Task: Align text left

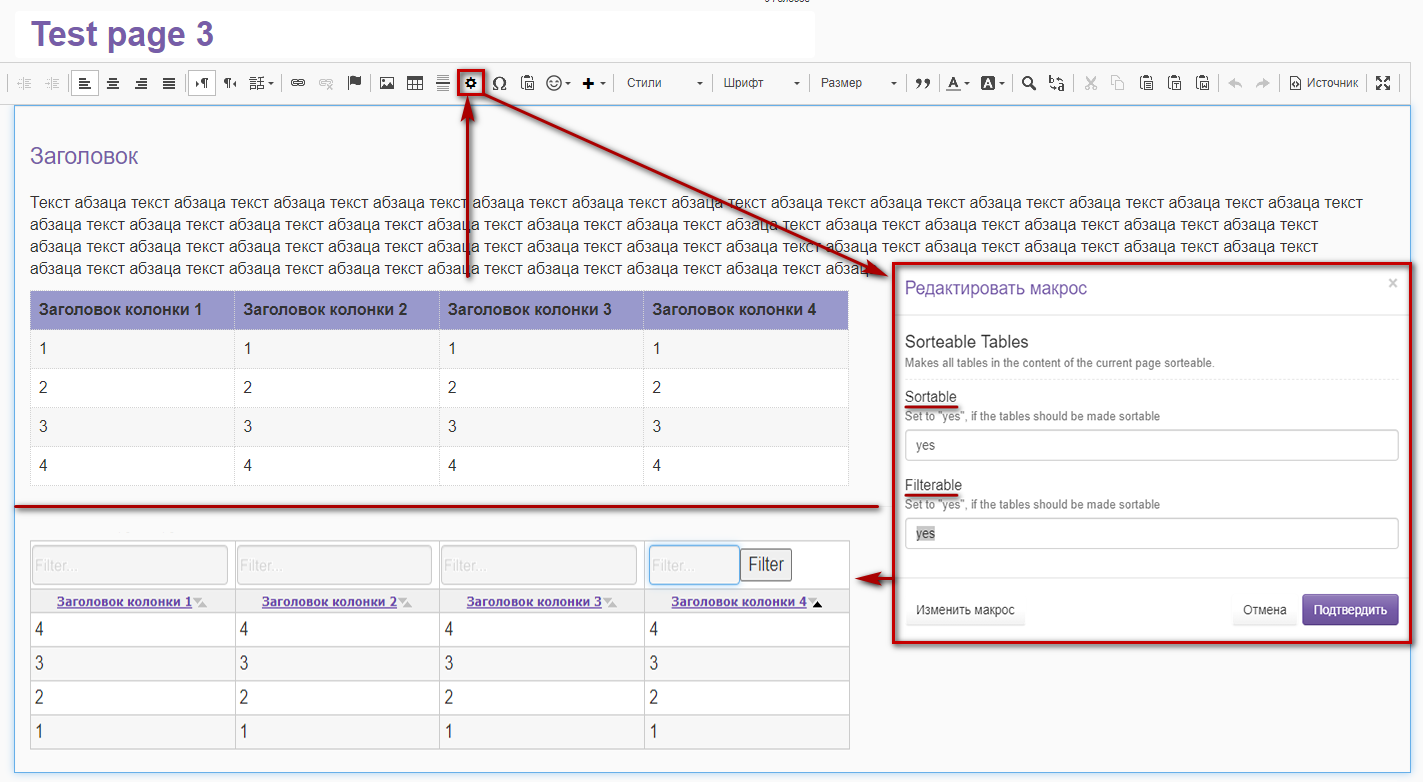Action: click(85, 83)
